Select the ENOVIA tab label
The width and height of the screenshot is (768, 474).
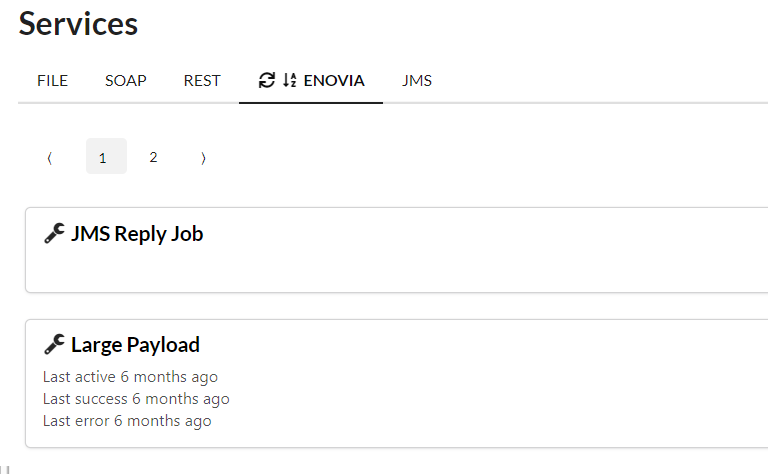pos(334,81)
